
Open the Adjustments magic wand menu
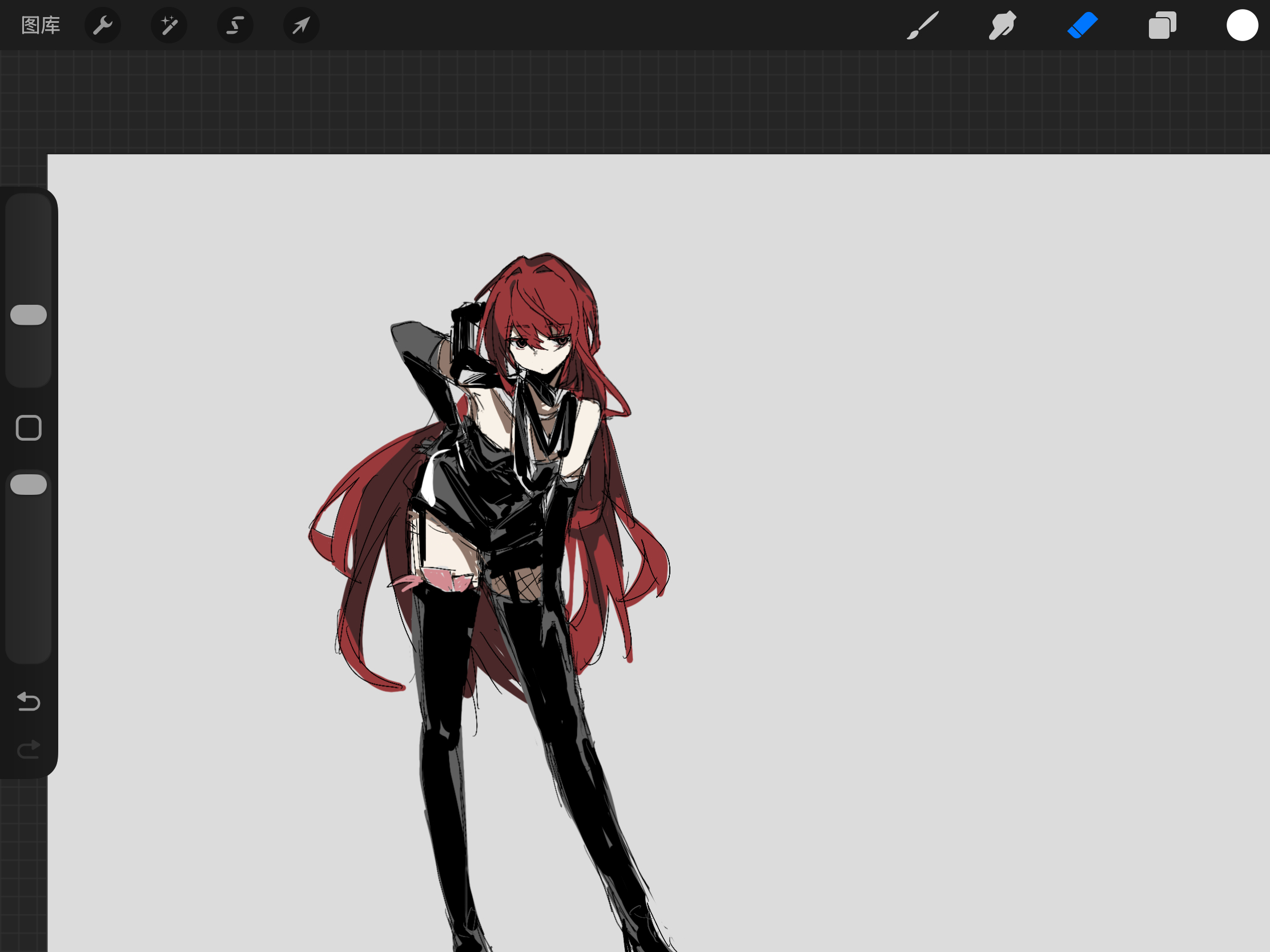[x=169, y=25]
